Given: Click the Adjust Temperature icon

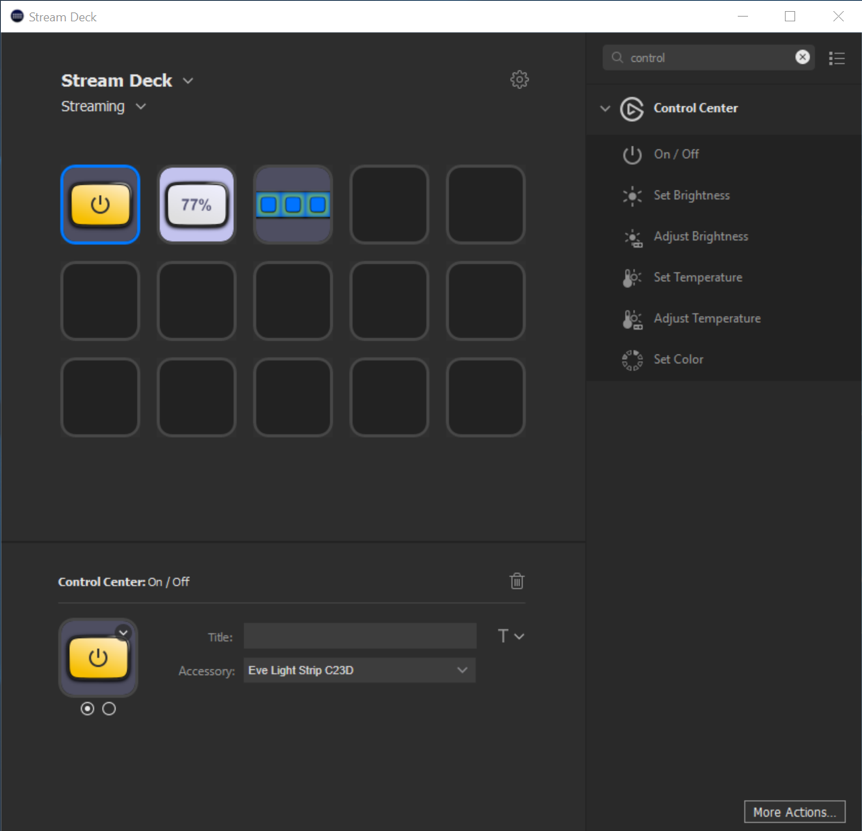Looking at the screenshot, I should pos(632,319).
